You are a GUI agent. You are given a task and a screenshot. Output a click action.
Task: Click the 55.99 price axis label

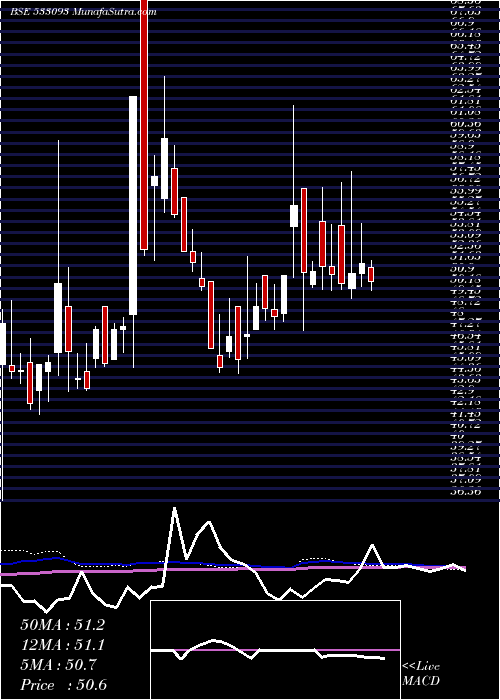[x=465, y=191]
